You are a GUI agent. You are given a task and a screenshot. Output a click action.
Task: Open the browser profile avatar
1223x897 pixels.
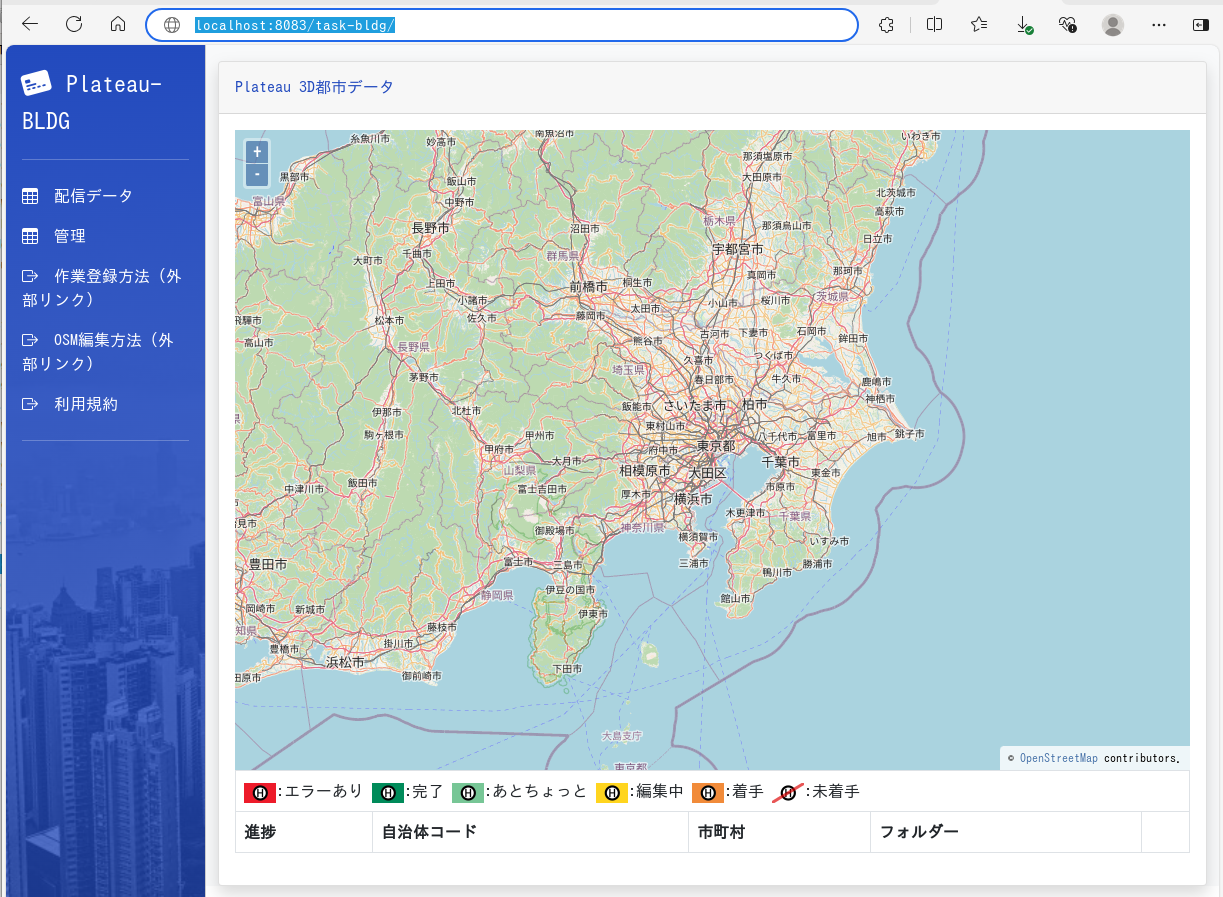(1112, 25)
